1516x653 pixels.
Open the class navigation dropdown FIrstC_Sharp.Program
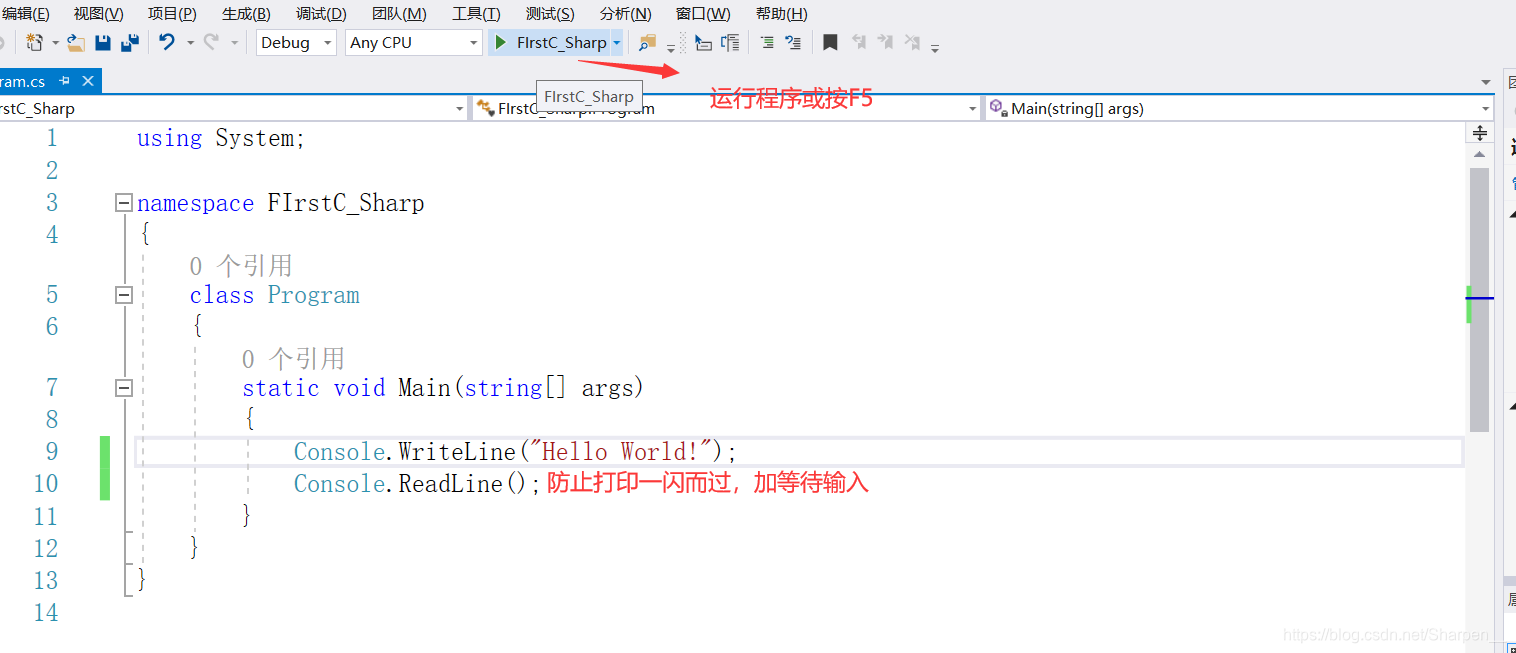coord(727,108)
